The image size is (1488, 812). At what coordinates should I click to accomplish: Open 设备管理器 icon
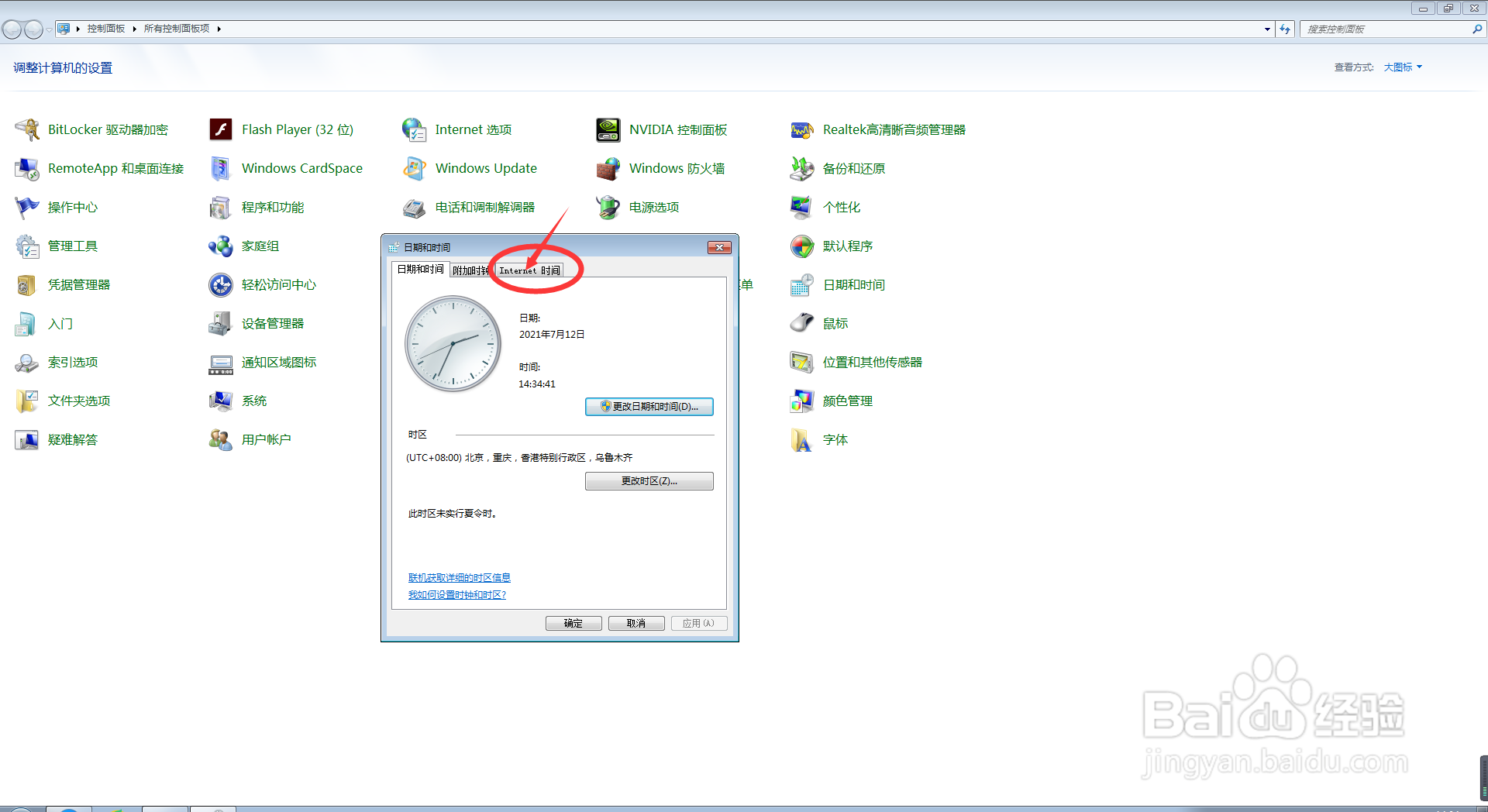coord(221,323)
